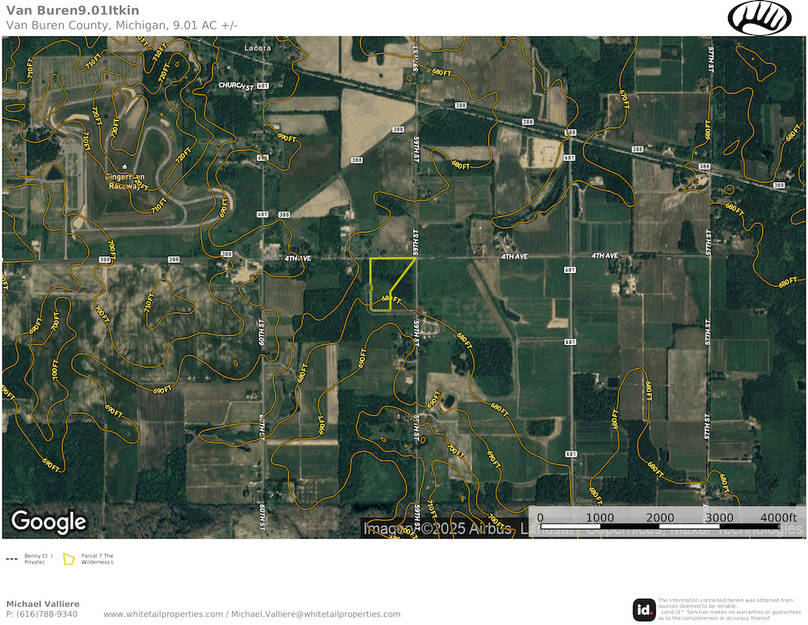Select the yellow parcel boundary on the map
Viewport: 808px width, 625px height.
point(385,285)
